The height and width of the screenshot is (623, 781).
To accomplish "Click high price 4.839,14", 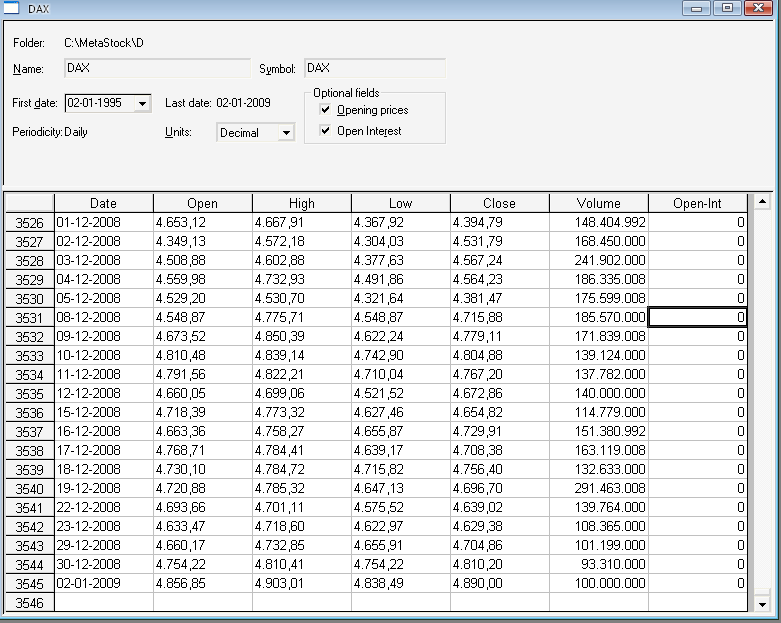I will 302,355.
